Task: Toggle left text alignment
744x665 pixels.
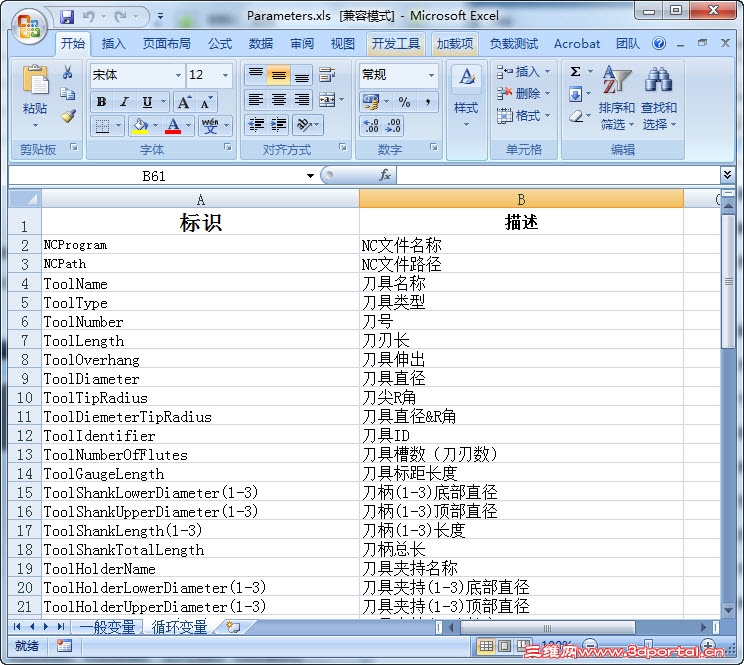Action: click(256, 100)
